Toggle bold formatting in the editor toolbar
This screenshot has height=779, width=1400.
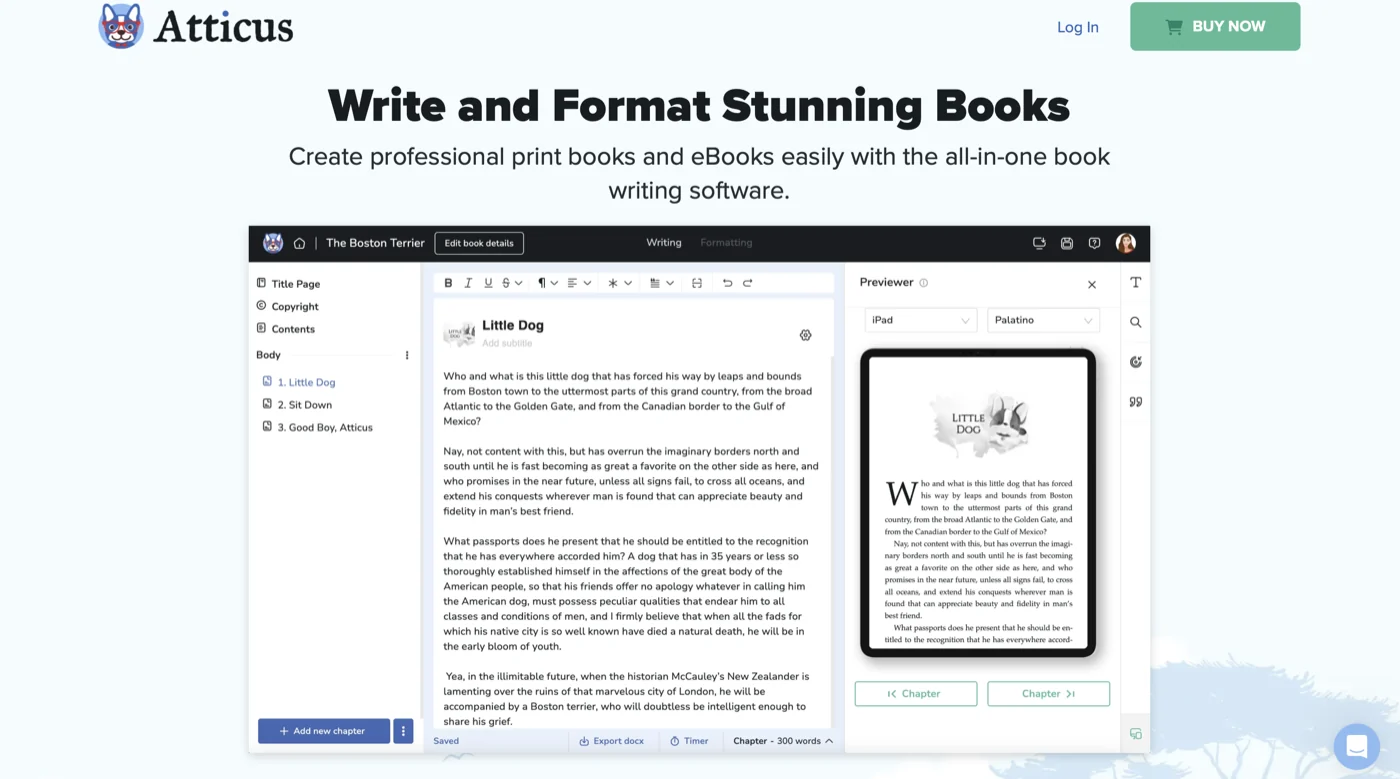pyautogui.click(x=448, y=283)
